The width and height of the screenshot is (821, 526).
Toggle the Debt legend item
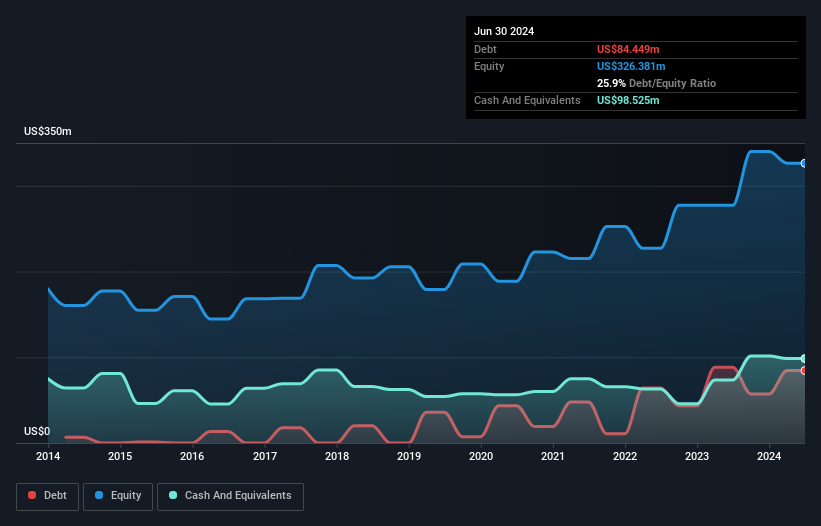(x=47, y=496)
